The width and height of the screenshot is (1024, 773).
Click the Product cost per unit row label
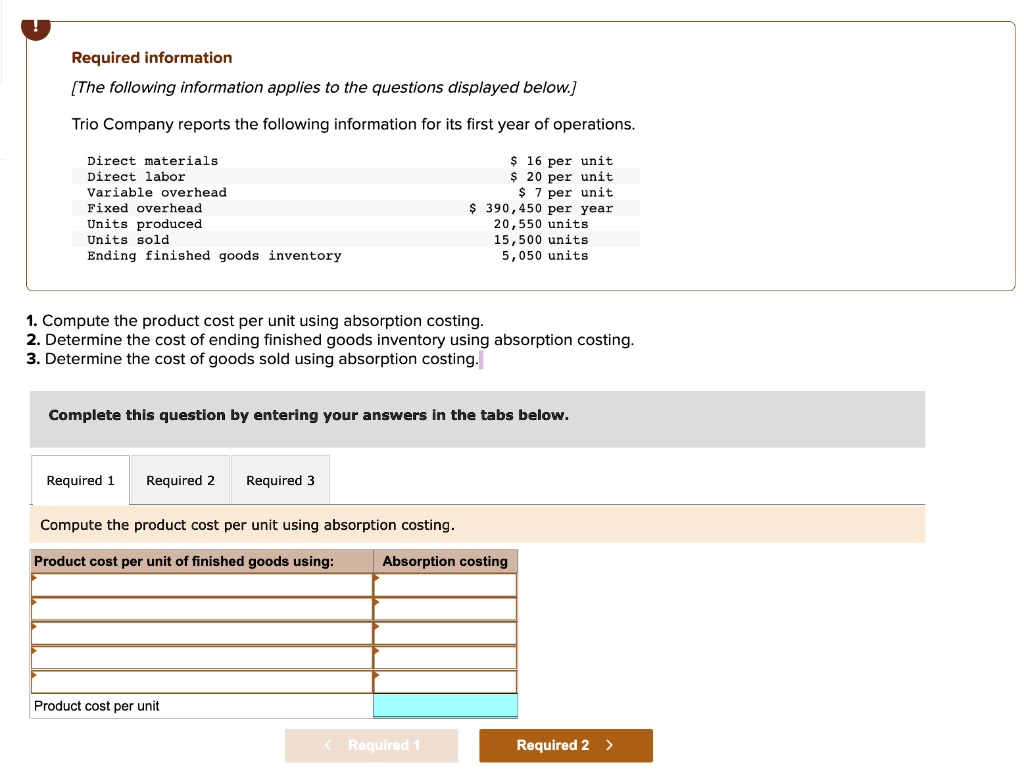coord(95,706)
